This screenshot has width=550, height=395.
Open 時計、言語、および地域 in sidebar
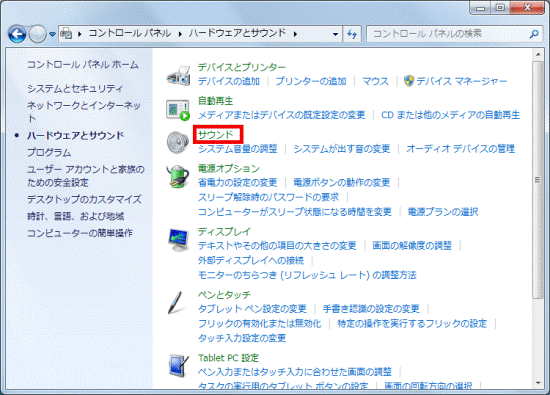tap(75, 216)
